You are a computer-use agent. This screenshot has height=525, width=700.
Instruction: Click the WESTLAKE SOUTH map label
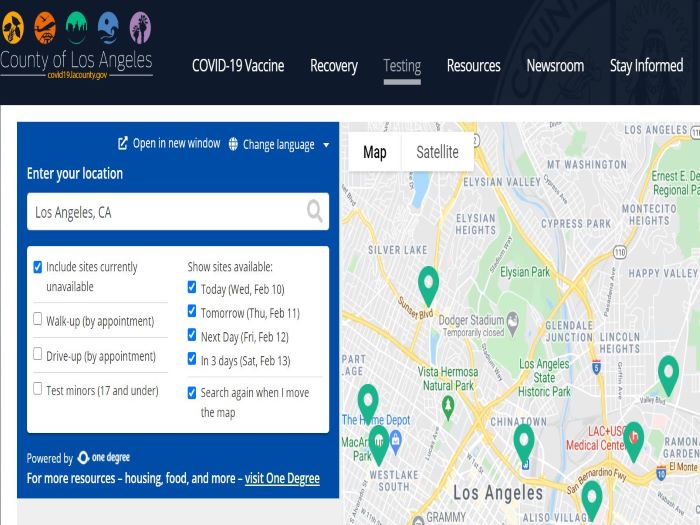(394, 481)
